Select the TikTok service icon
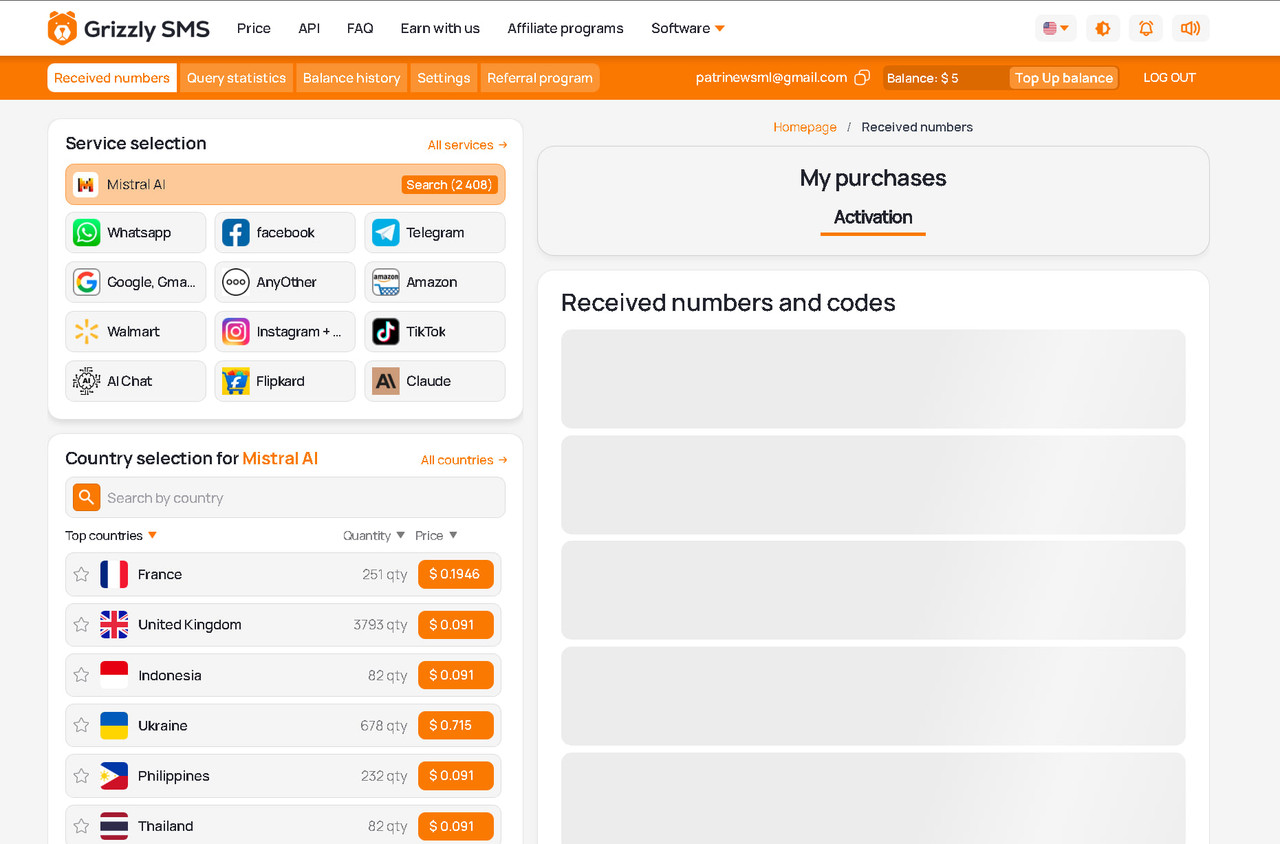The width and height of the screenshot is (1280, 844). [386, 332]
